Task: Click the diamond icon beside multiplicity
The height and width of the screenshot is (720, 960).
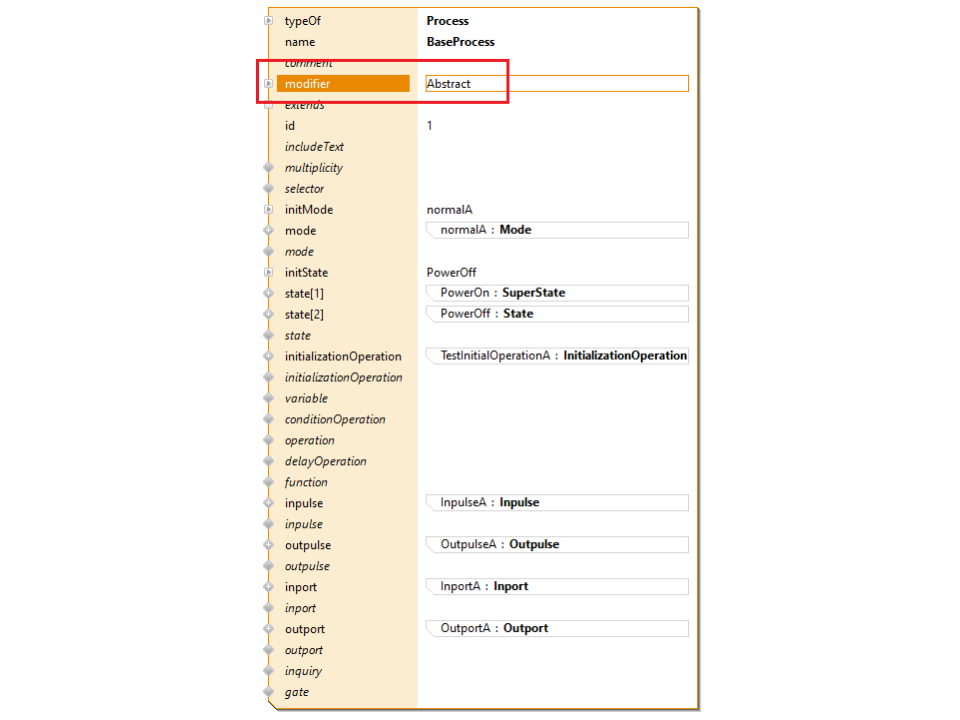Action: (x=268, y=168)
